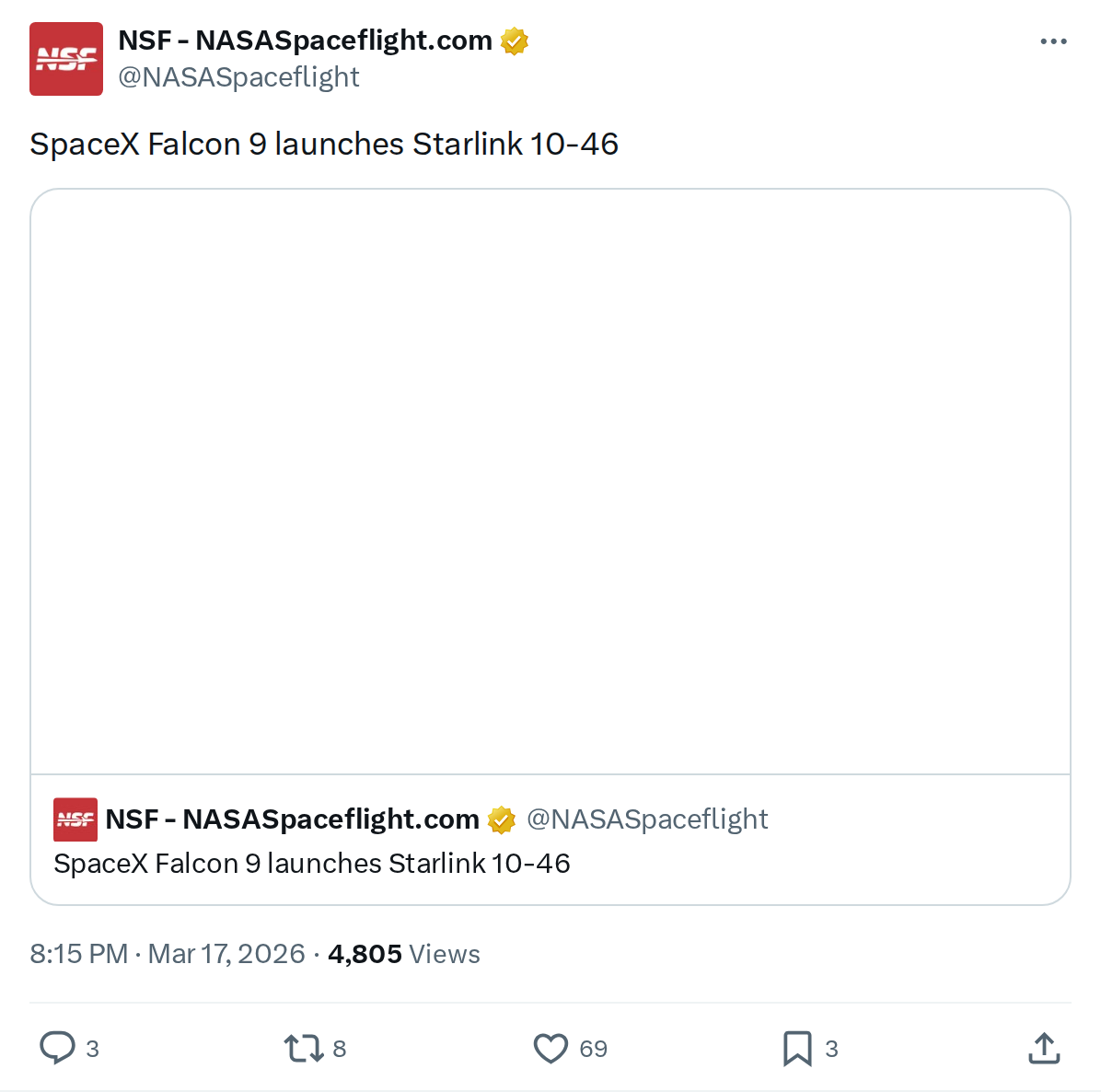Like the post with heart icon

click(550, 1048)
